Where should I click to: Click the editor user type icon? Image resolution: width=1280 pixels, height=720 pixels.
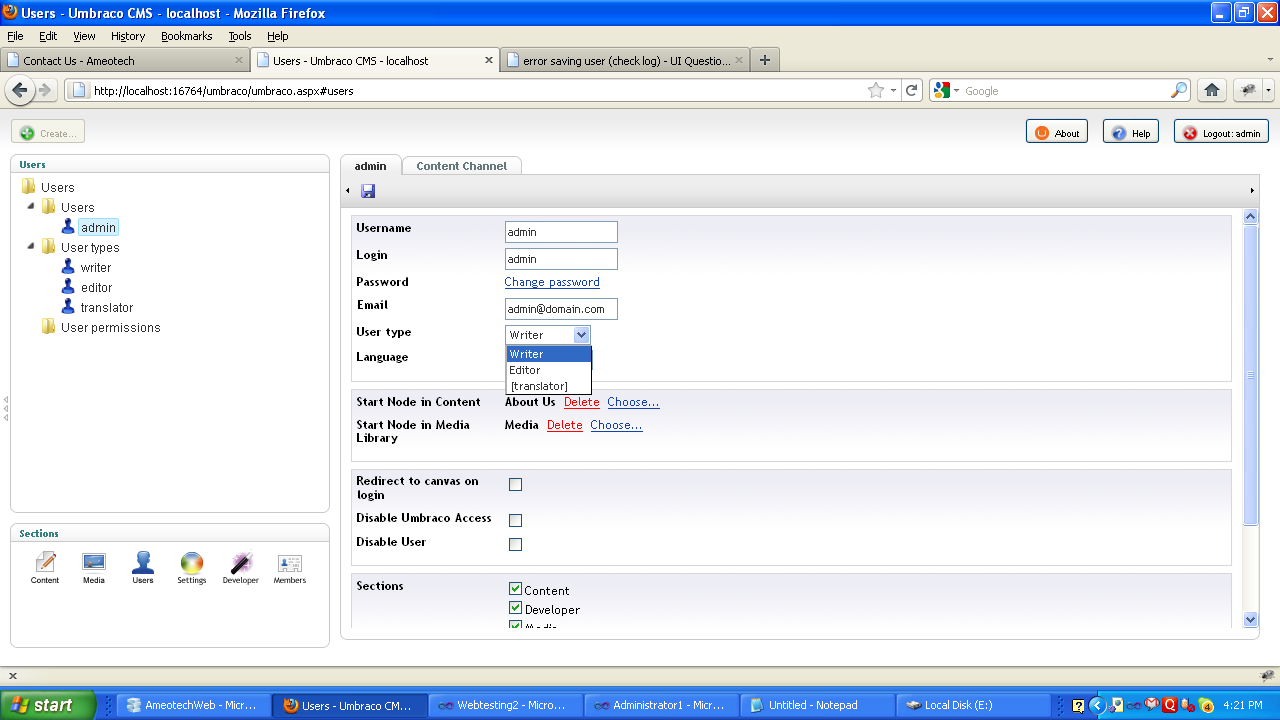pos(68,287)
